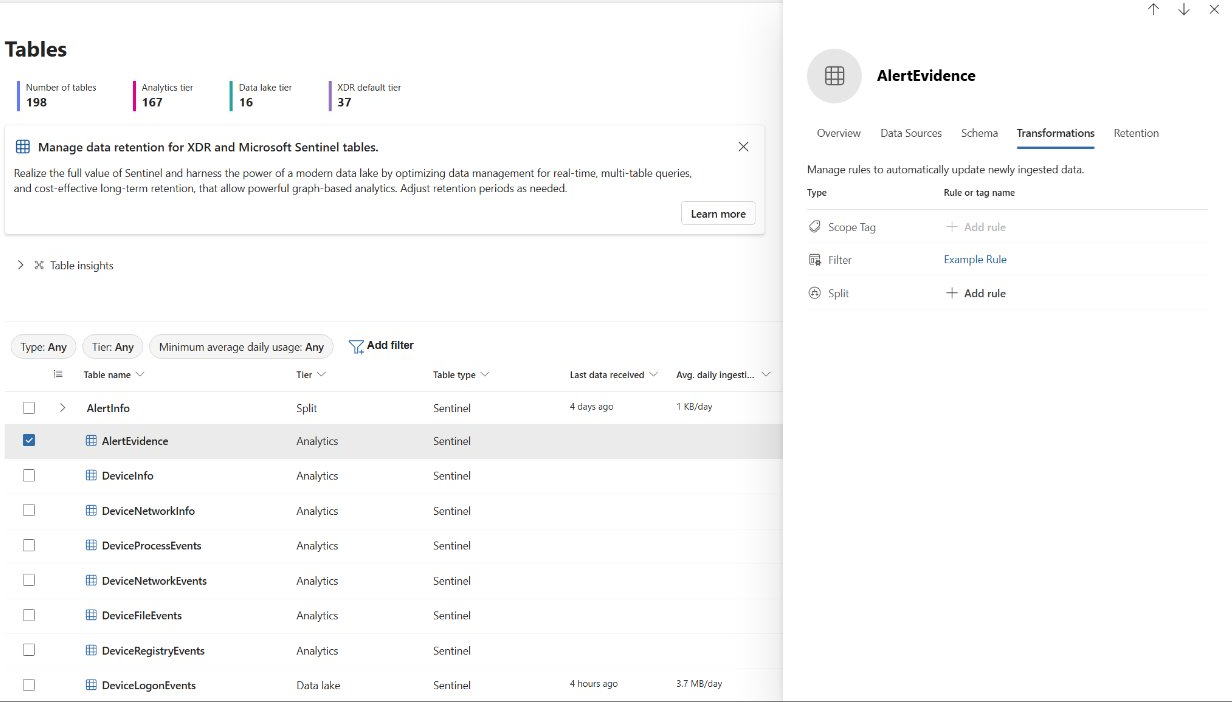Click the Scope Tag type icon

(815, 227)
